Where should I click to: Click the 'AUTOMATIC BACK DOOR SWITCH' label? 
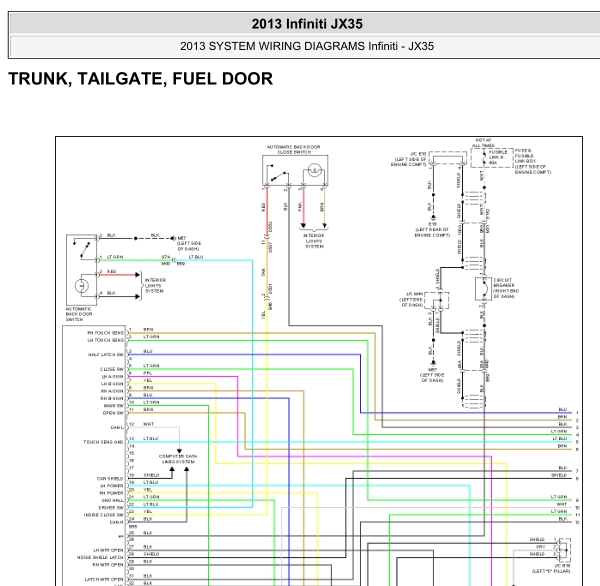(79, 314)
